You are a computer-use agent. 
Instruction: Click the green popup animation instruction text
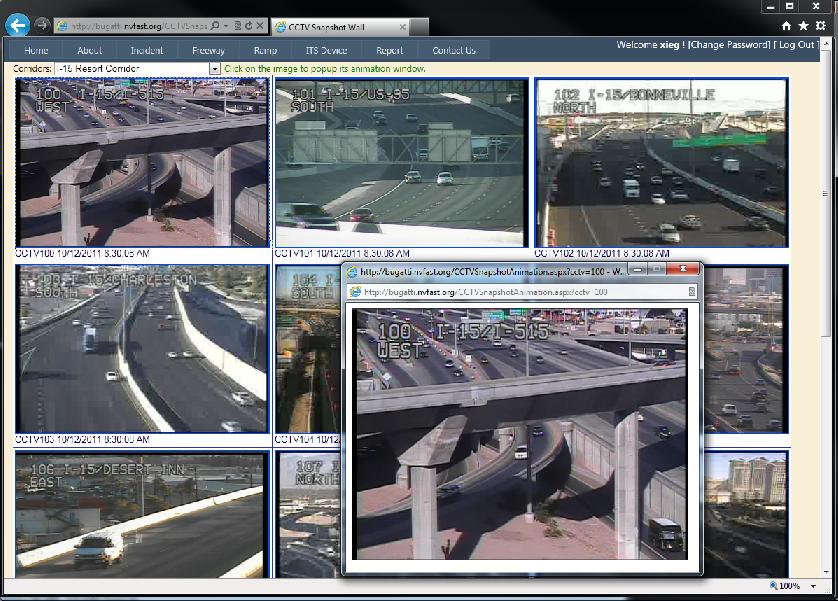tap(324, 69)
